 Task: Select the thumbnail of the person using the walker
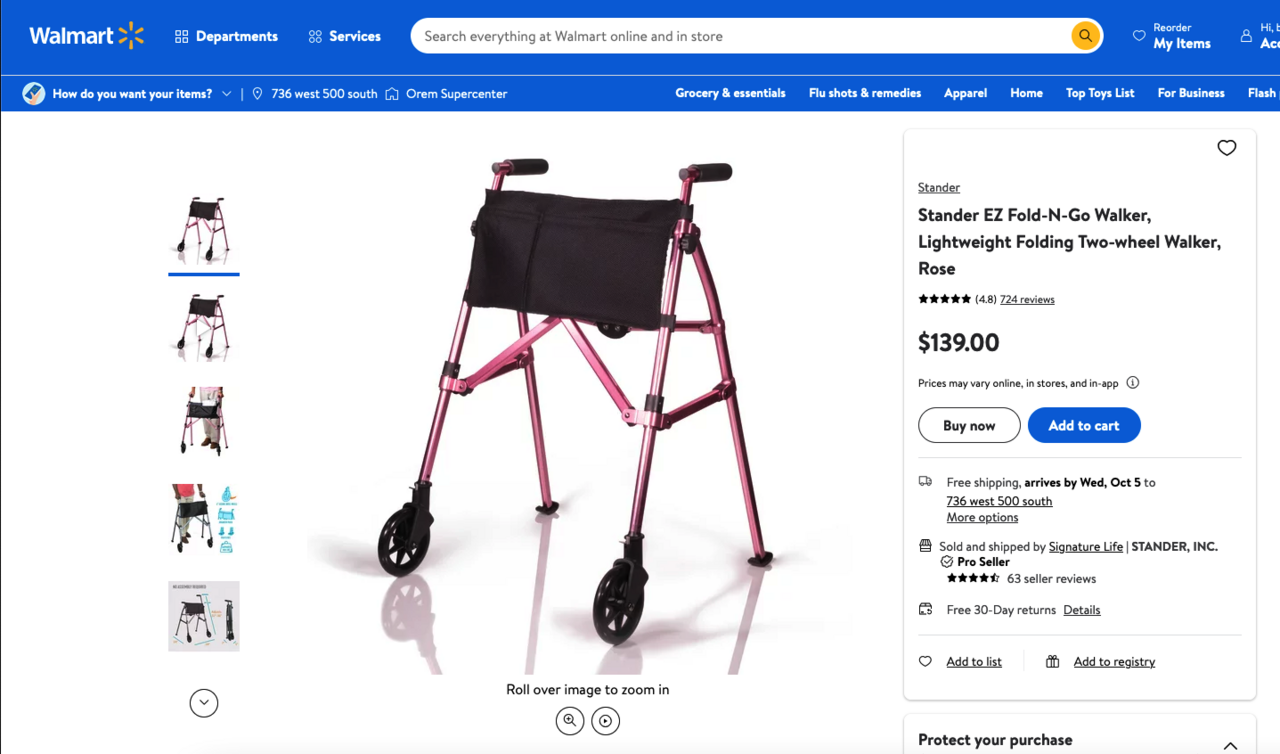pos(204,422)
